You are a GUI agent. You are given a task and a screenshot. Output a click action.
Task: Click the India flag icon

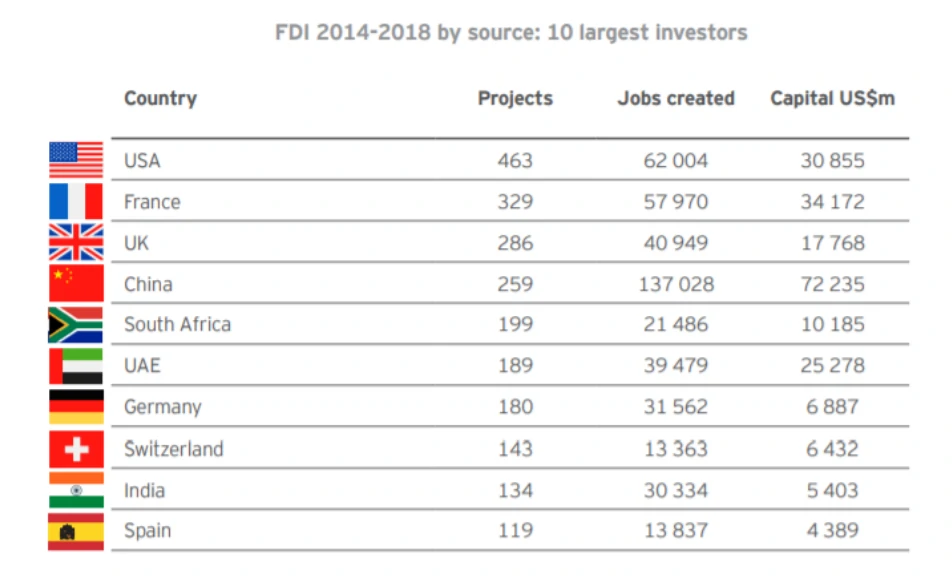[x=76, y=490]
